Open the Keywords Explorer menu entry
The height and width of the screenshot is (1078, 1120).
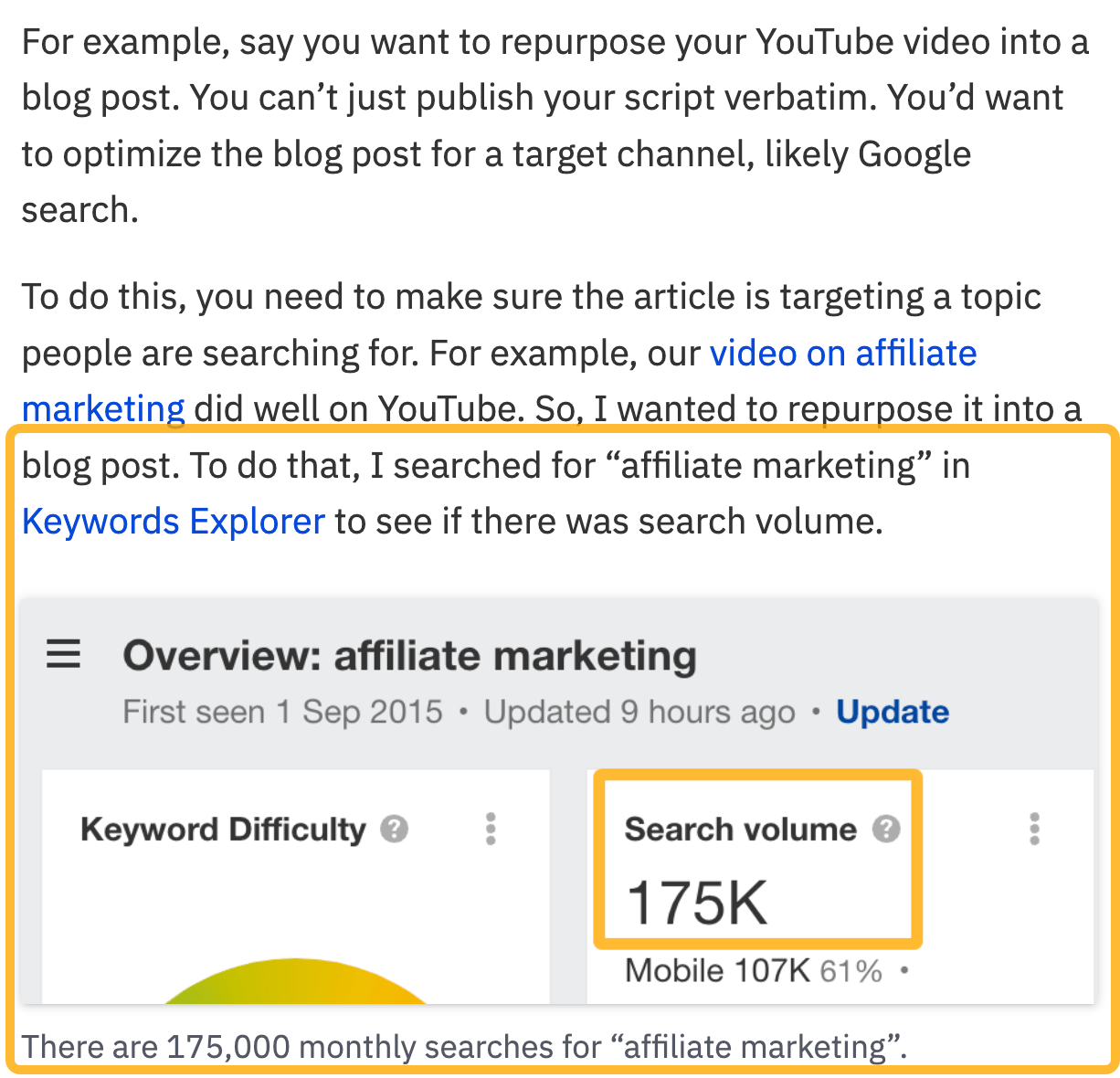(x=173, y=521)
